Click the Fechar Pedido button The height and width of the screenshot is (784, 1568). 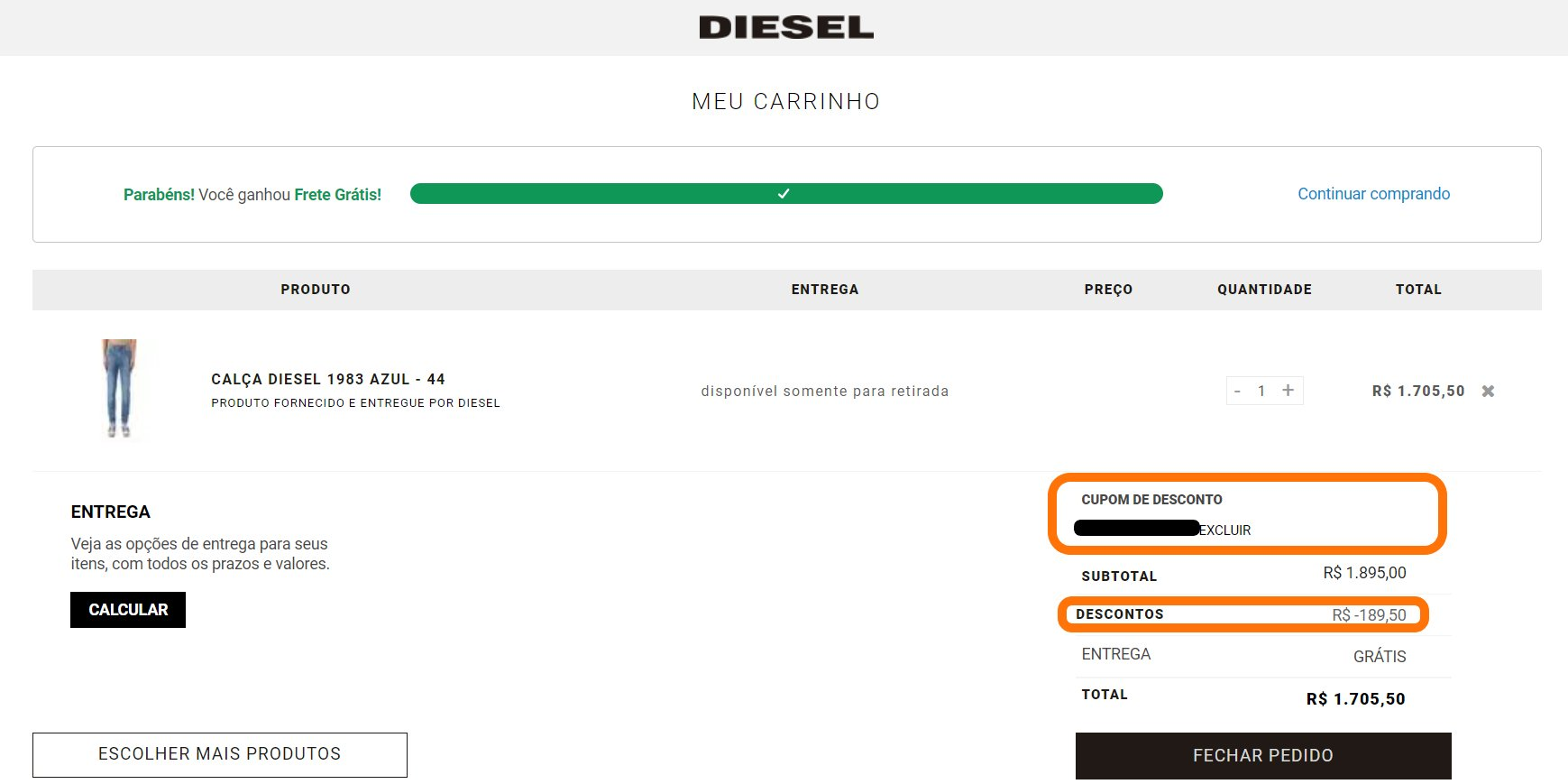[x=1263, y=755]
